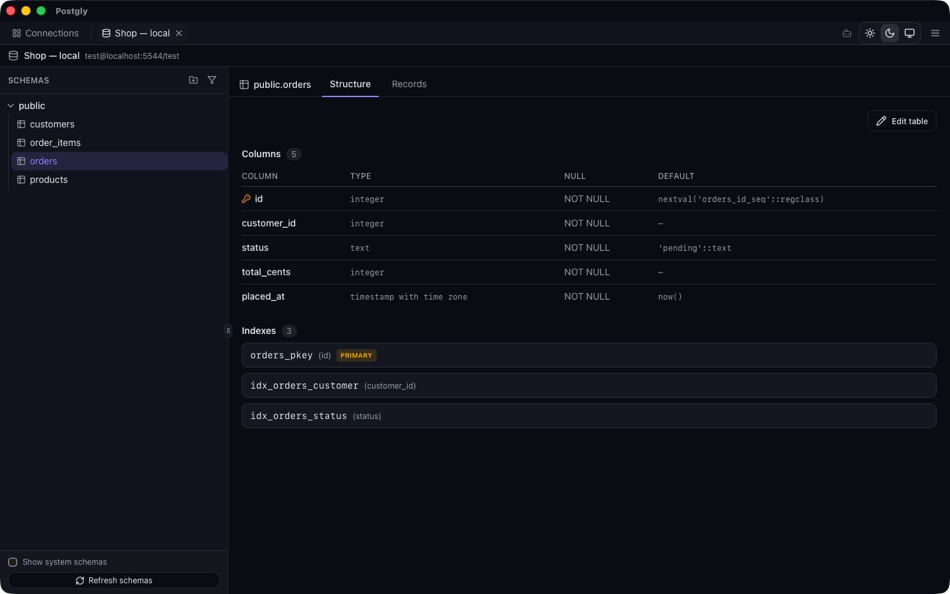Select the orders table in sidebar
Image resolution: width=950 pixels, height=594 pixels.
point(119,161)
